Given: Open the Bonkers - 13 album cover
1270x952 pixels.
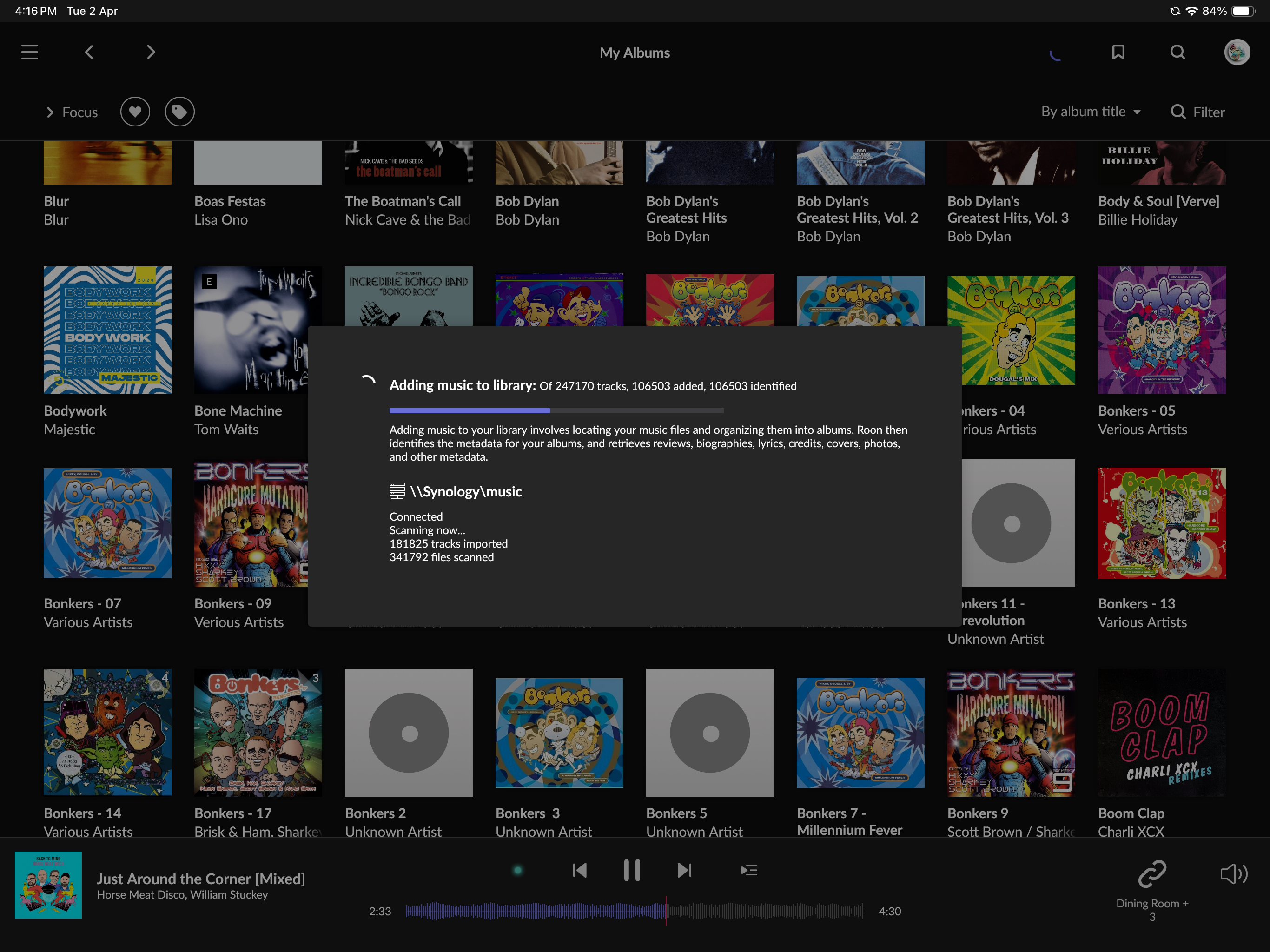Looking at the screenshot, I should click(1162, 523).
